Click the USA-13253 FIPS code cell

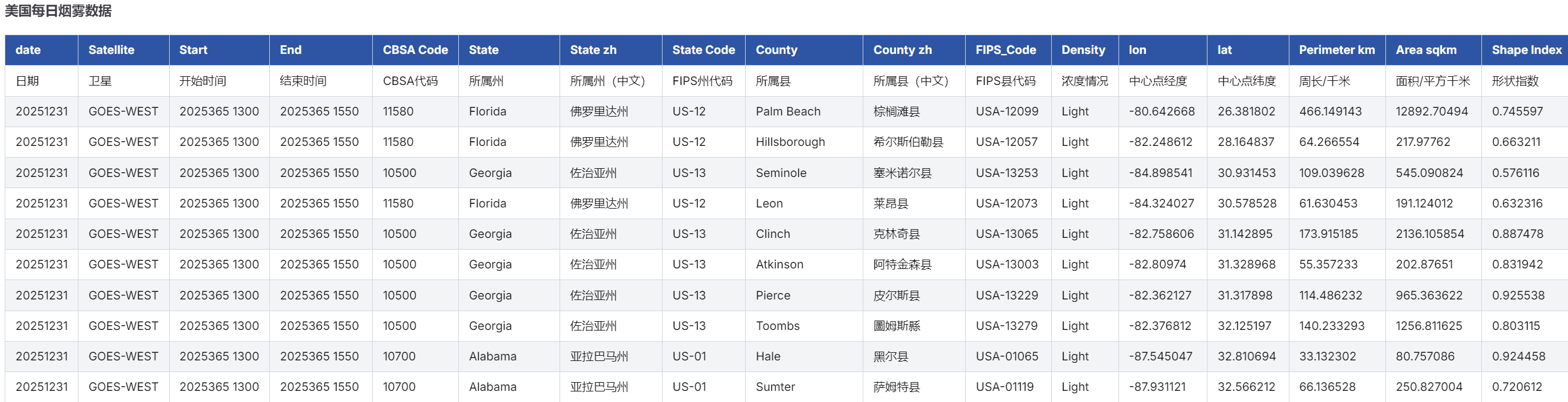[x=1007, y=173]
